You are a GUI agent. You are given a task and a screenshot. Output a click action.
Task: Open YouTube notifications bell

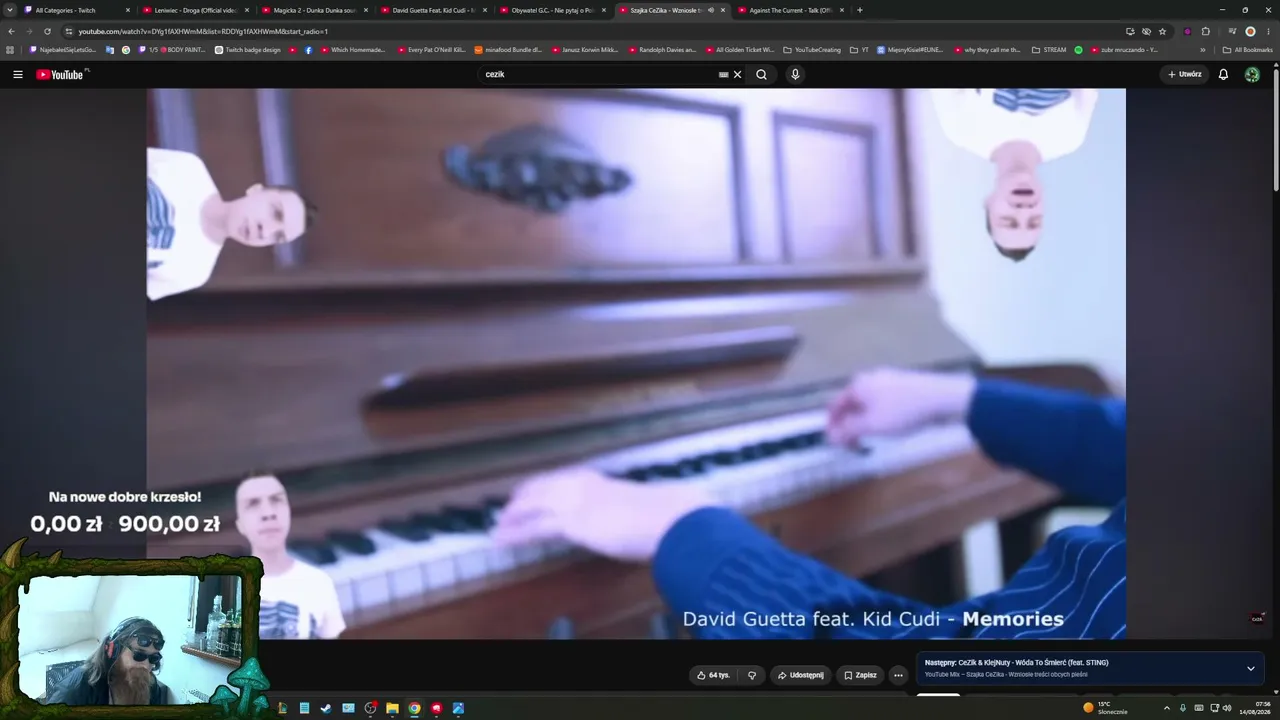(x=1223, y=74)
